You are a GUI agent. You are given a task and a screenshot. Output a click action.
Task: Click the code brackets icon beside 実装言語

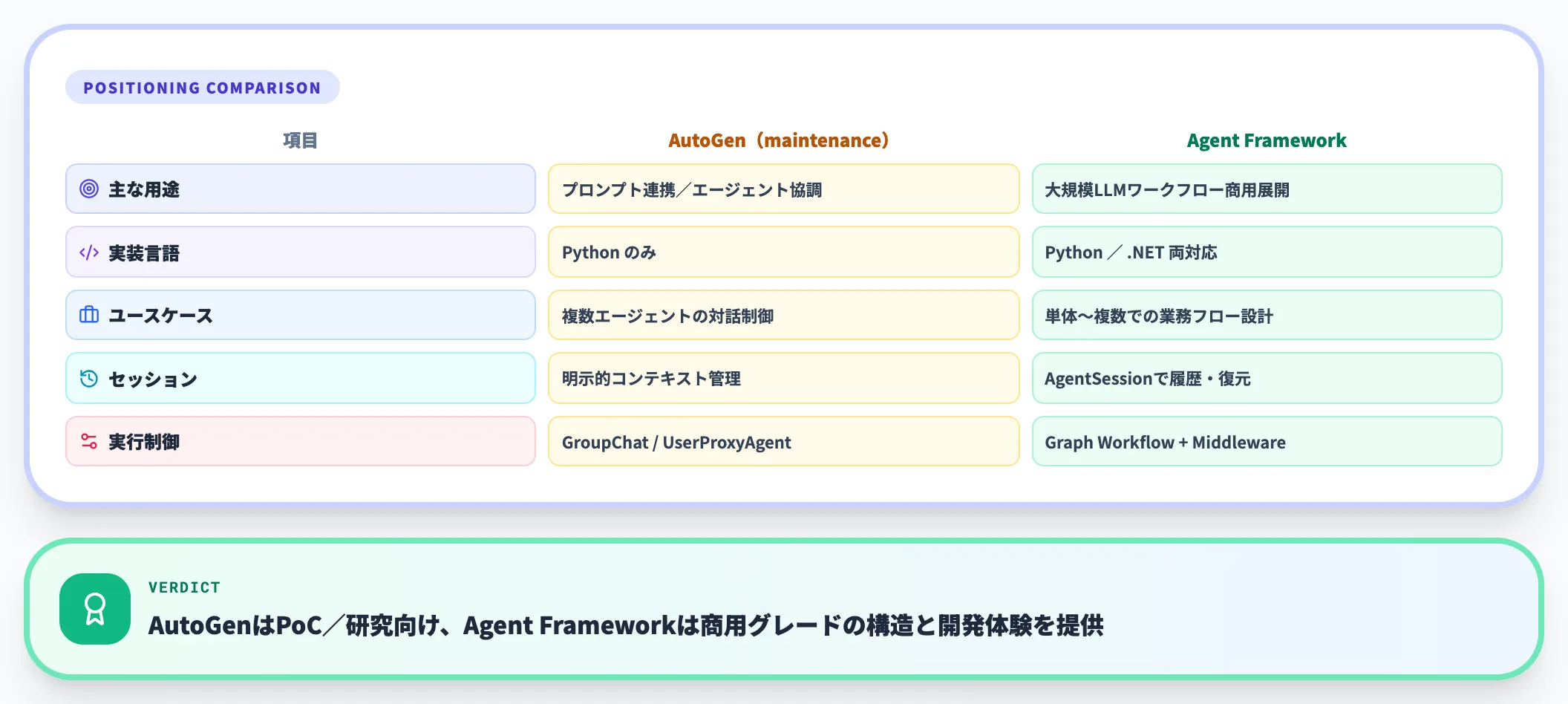tap(89, 252)
